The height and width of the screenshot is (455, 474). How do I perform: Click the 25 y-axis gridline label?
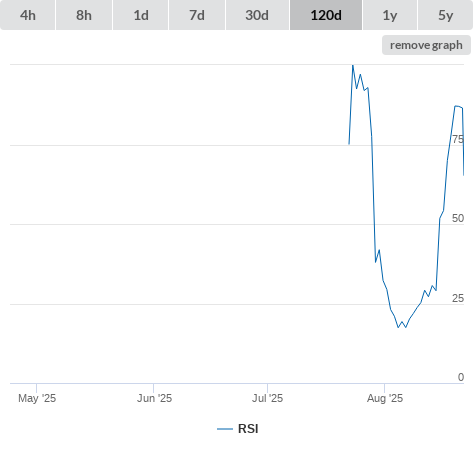[458, 298]
